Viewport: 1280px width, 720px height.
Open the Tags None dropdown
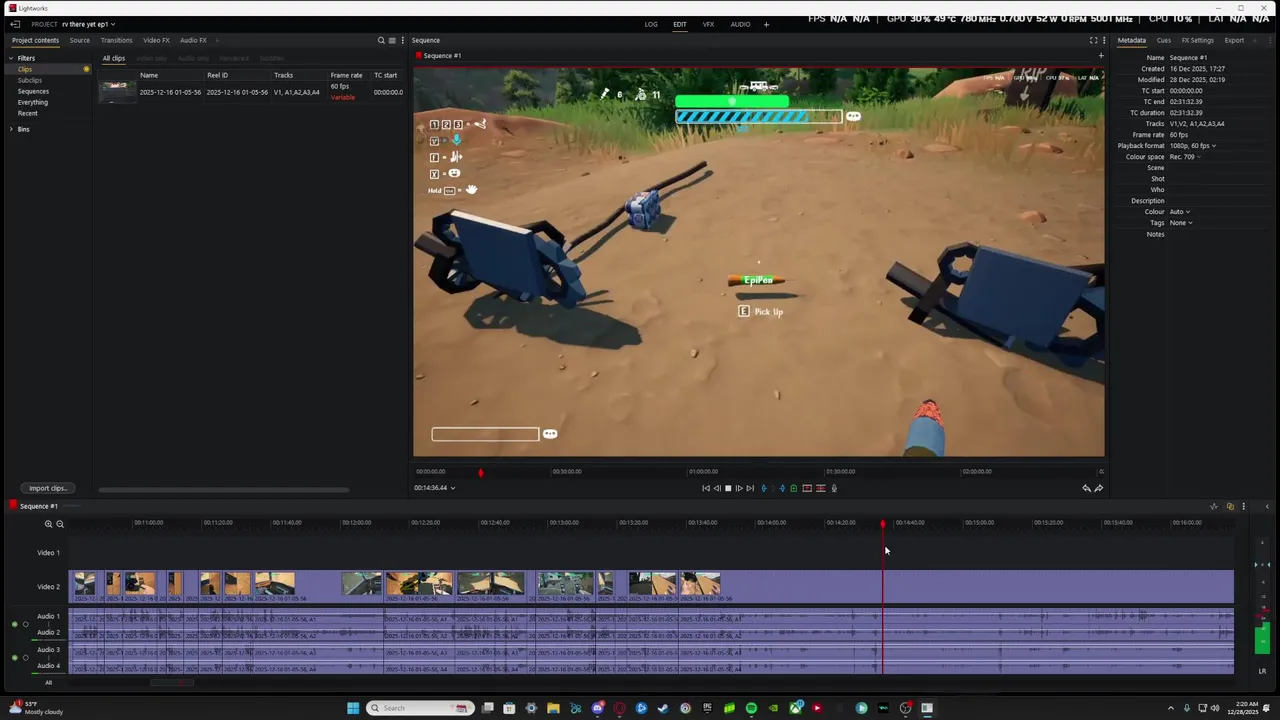click(x=1181, y=223)
